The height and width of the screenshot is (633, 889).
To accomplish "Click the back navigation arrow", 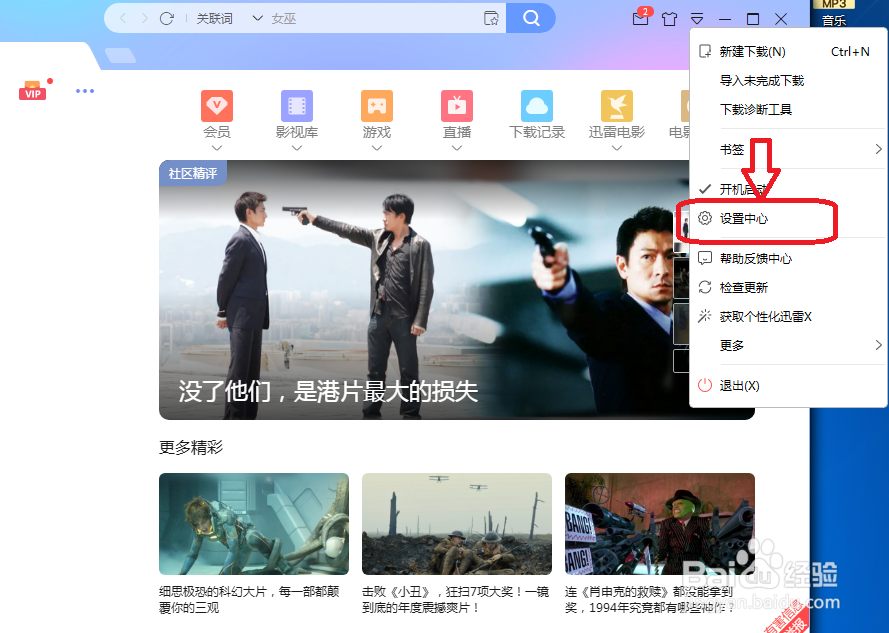I will point(123,19).
